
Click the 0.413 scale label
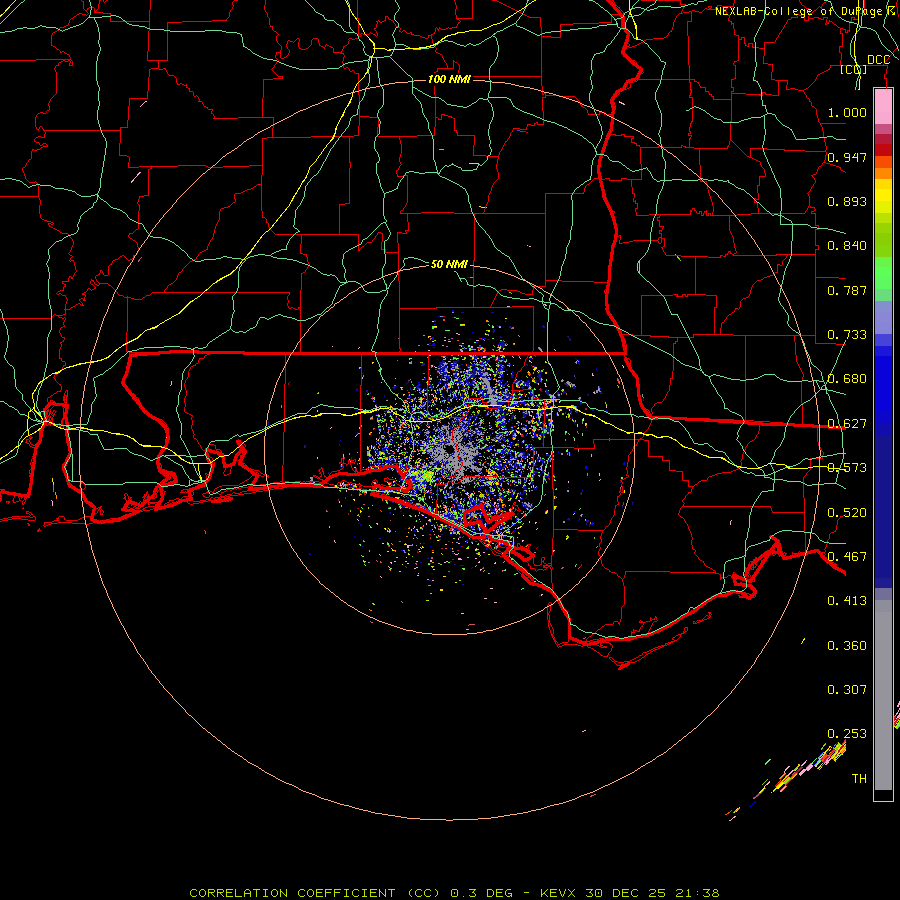point(847,601)
